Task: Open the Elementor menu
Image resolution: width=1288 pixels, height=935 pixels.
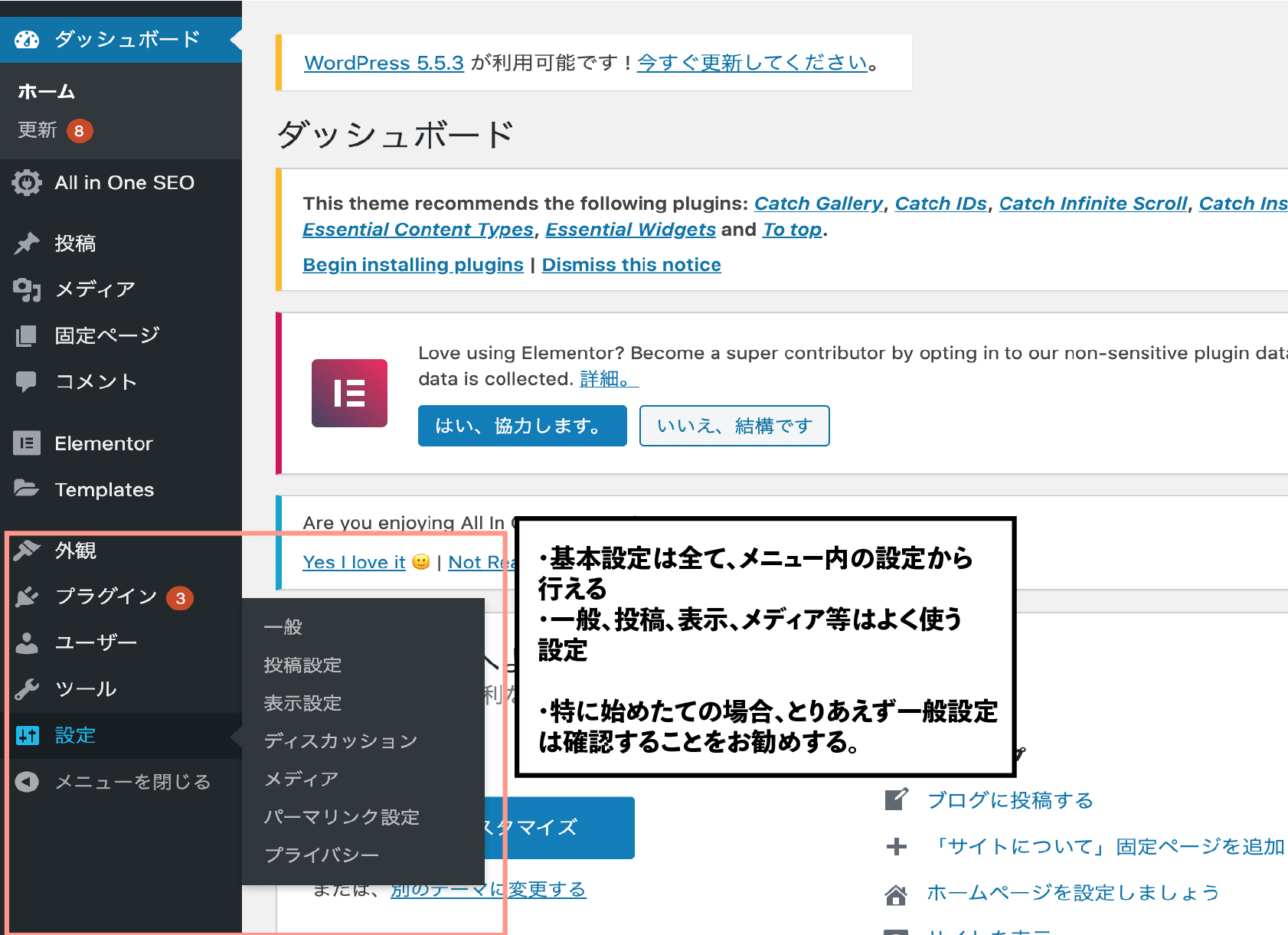Action: tap(121, 443)
